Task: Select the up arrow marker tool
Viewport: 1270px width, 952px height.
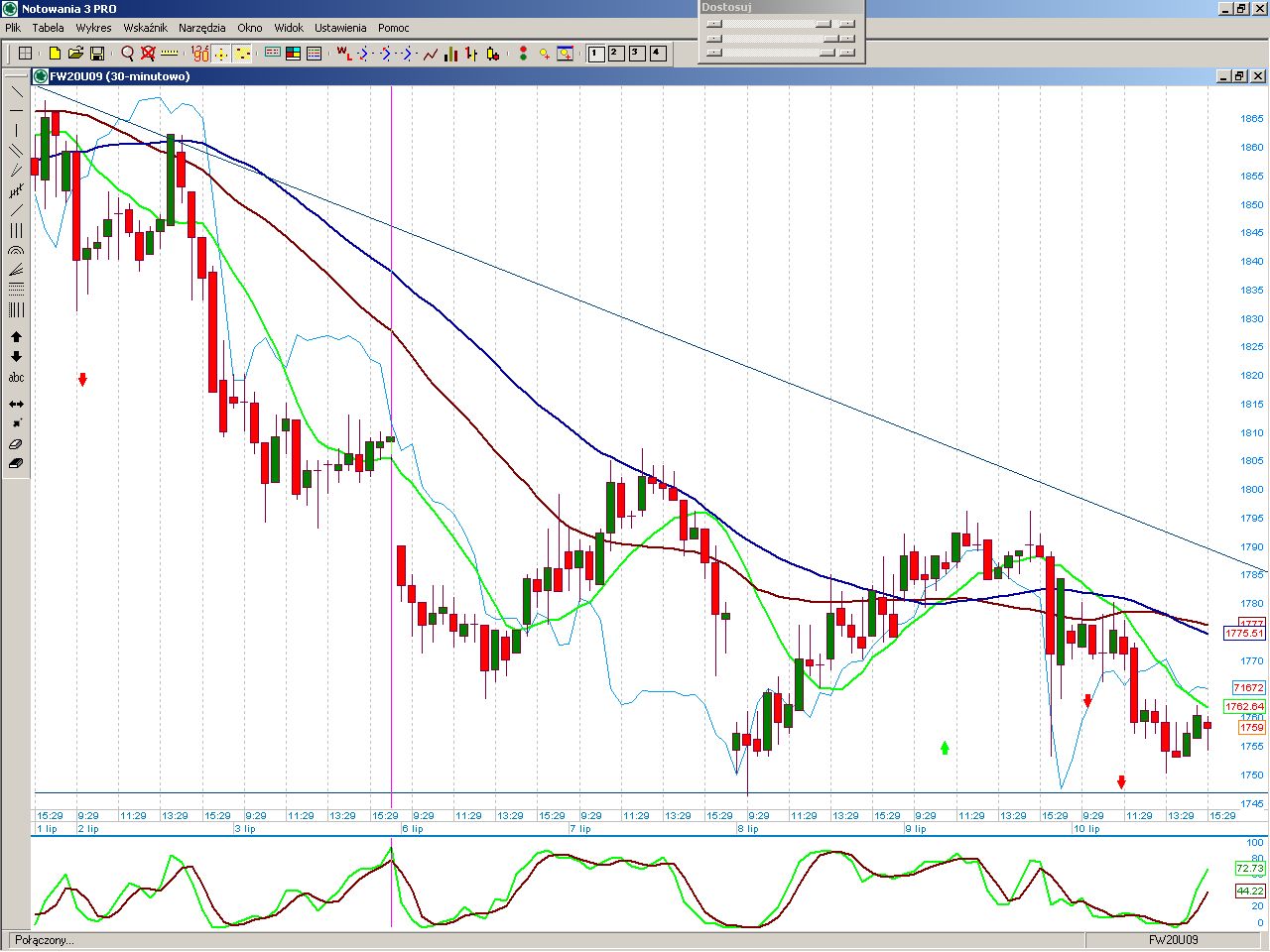Action: pyautogui.click(x=16, y=338)
